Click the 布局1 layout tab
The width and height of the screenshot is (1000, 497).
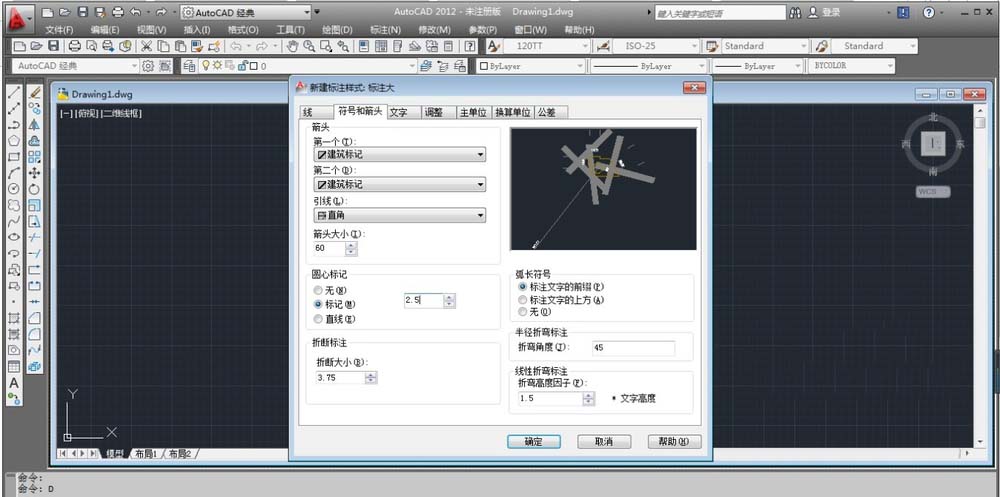[x=148, y=454]
